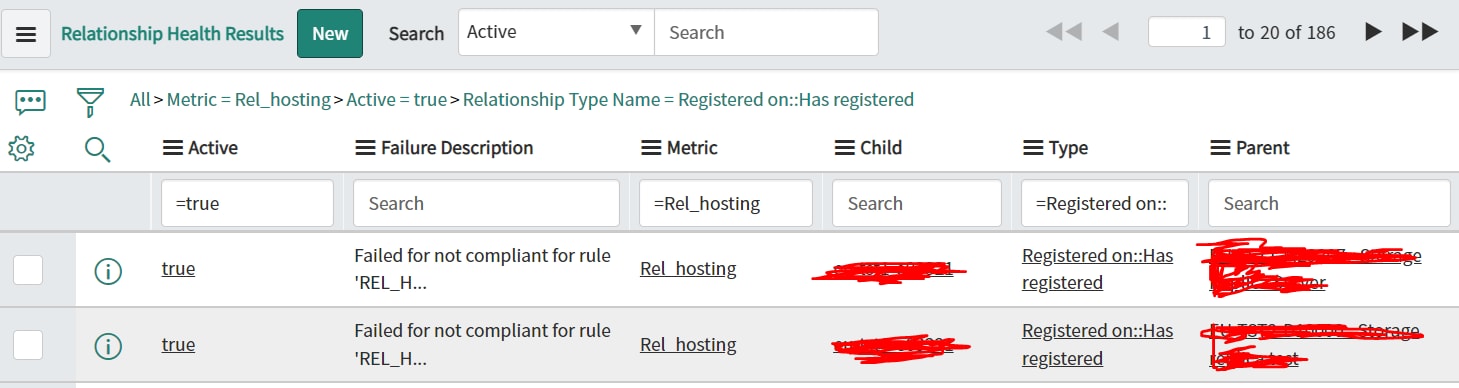Jump to last page arrow
Viewport: 1459px width, 388px height.
(x=1420, y=33)
